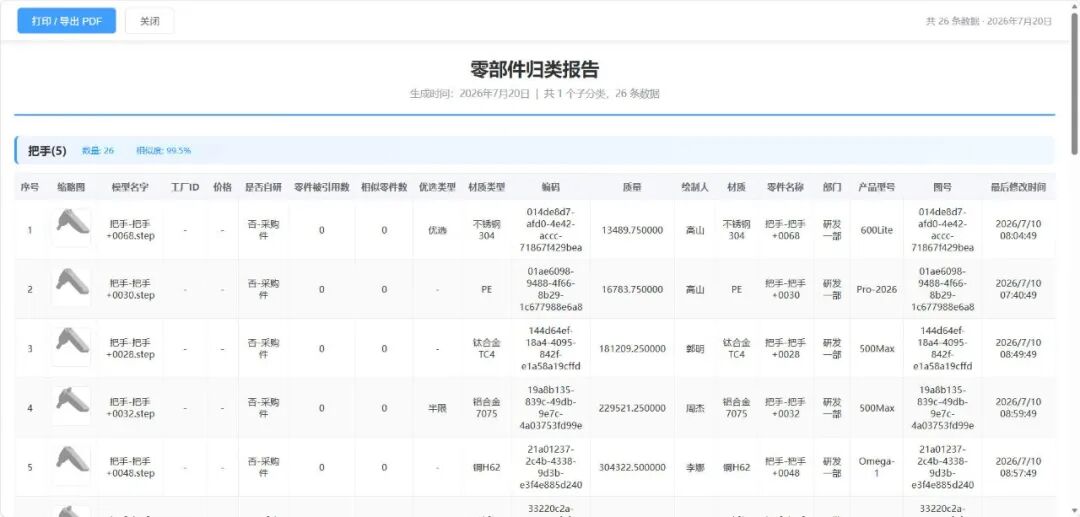Open thumbnail of 把手-把手+0028.step
1080x517 pixels.
tap(72, 346)
